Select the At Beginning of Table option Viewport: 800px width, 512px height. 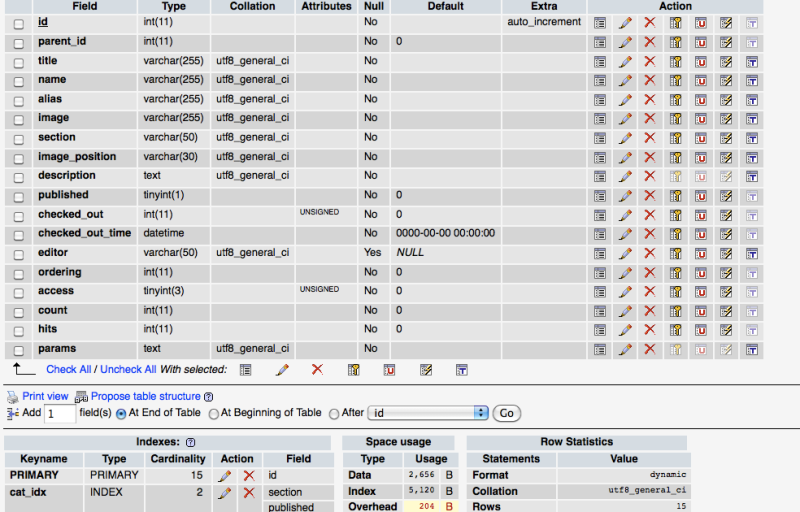212,413
